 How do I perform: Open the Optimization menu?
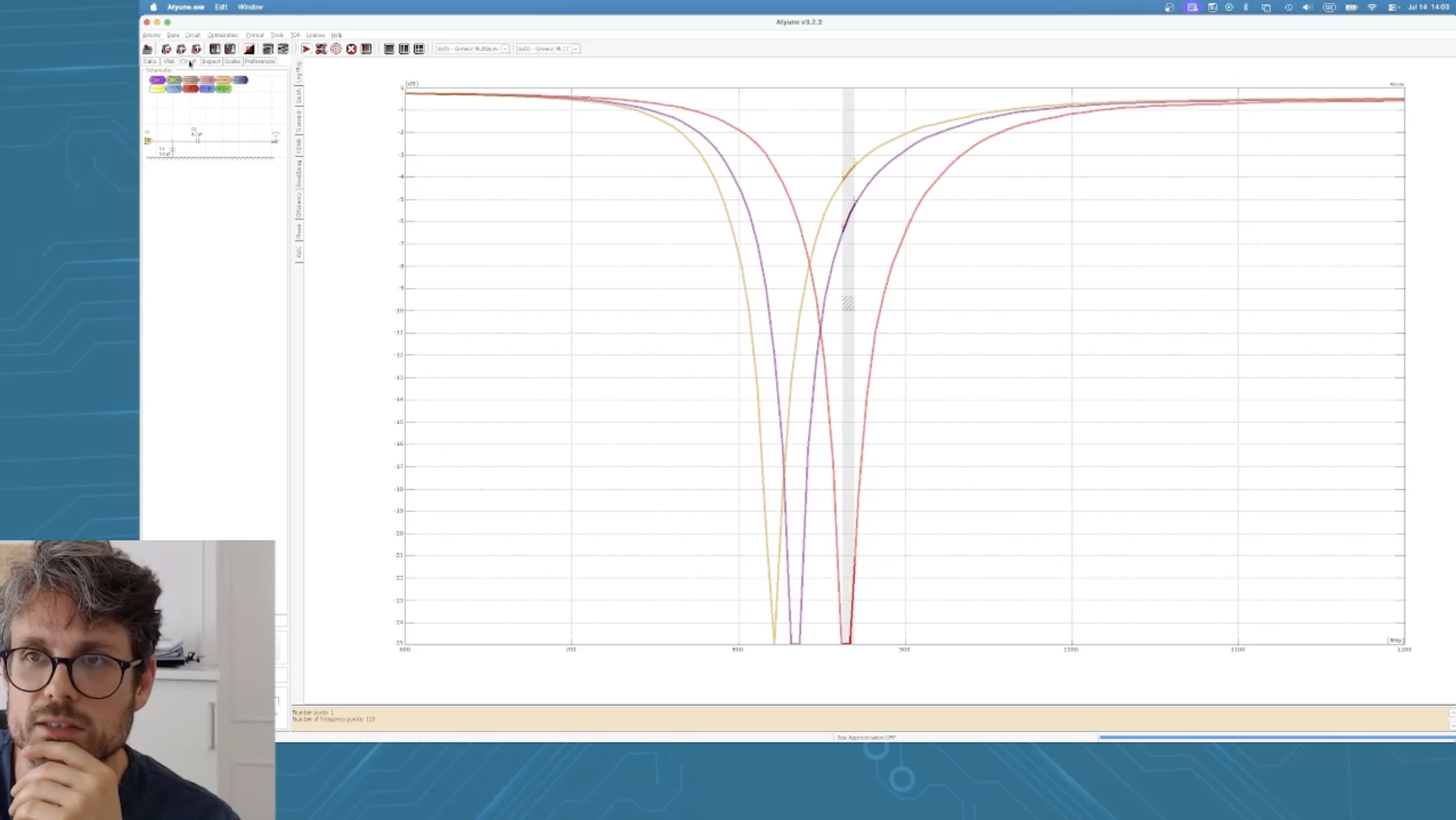click(223, 35)
